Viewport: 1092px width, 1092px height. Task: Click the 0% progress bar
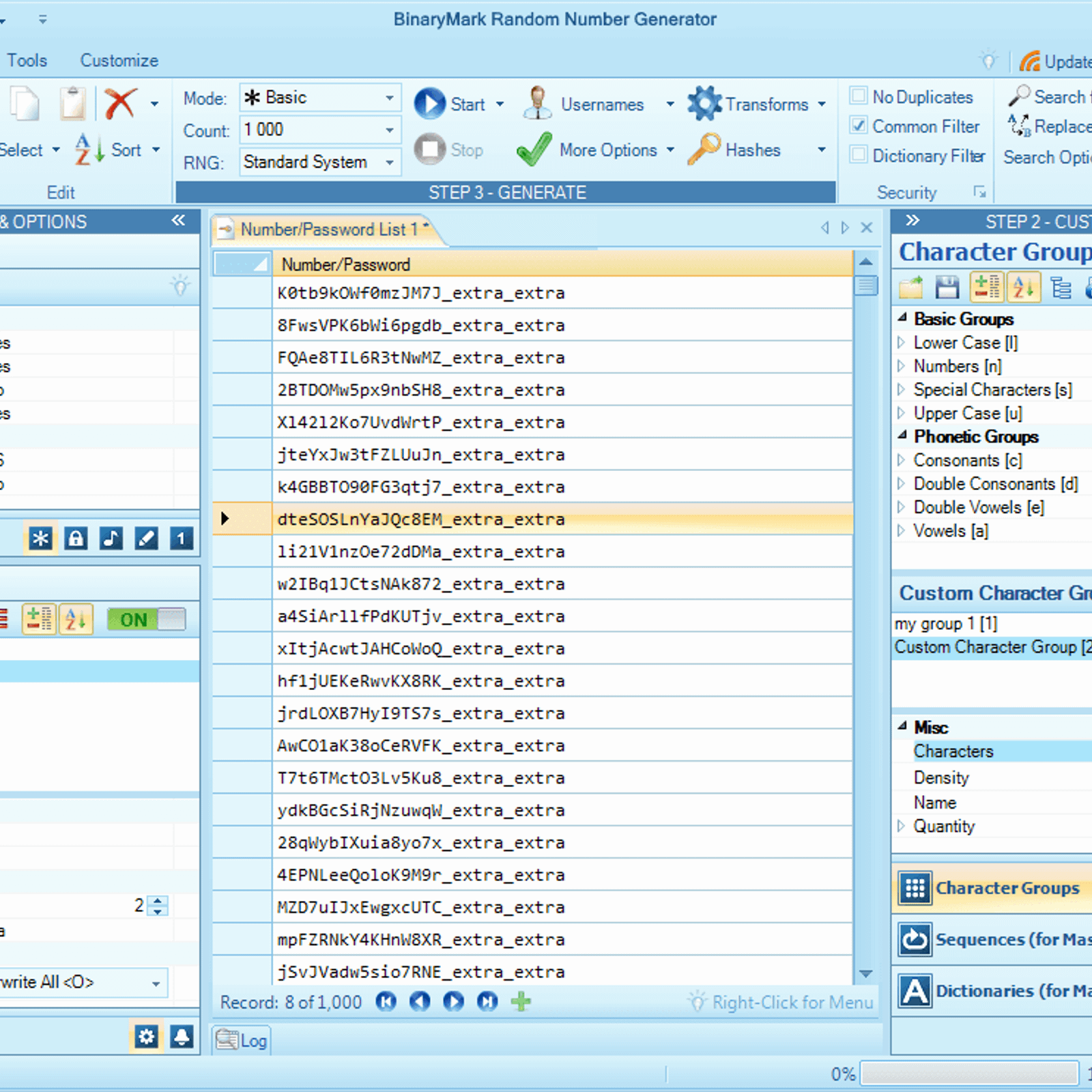(x=969, y=1074)
